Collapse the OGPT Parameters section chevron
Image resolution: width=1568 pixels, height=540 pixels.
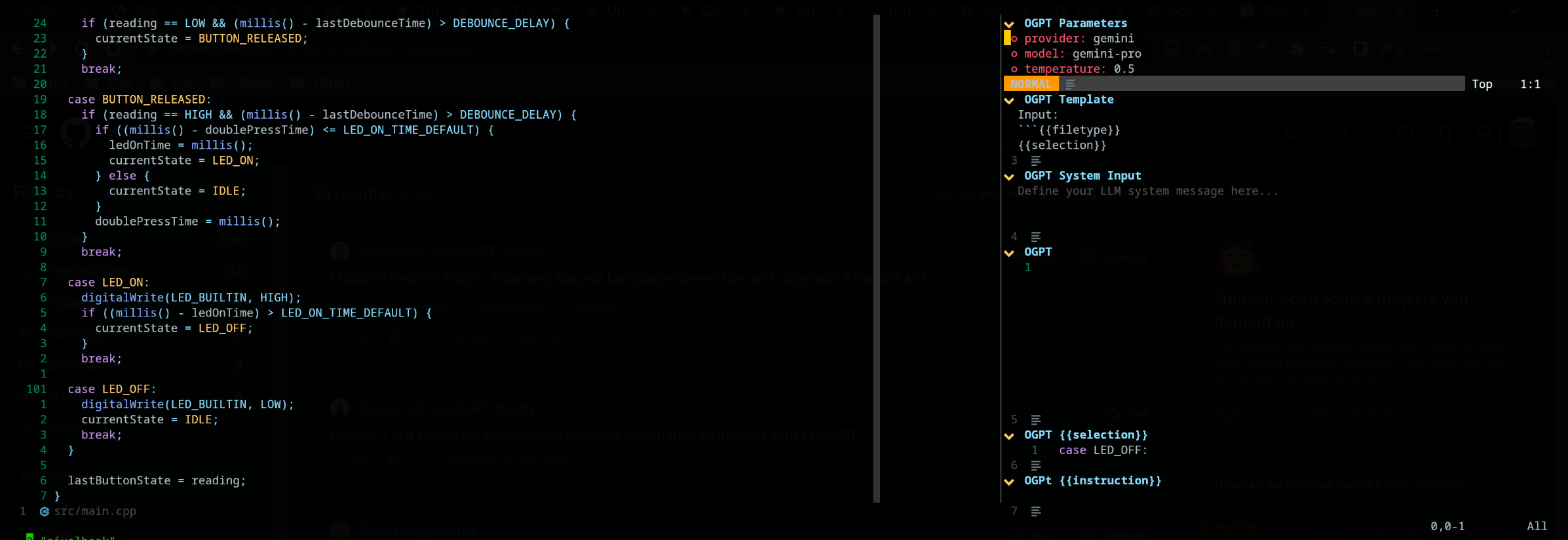(x=1009, y=24)
